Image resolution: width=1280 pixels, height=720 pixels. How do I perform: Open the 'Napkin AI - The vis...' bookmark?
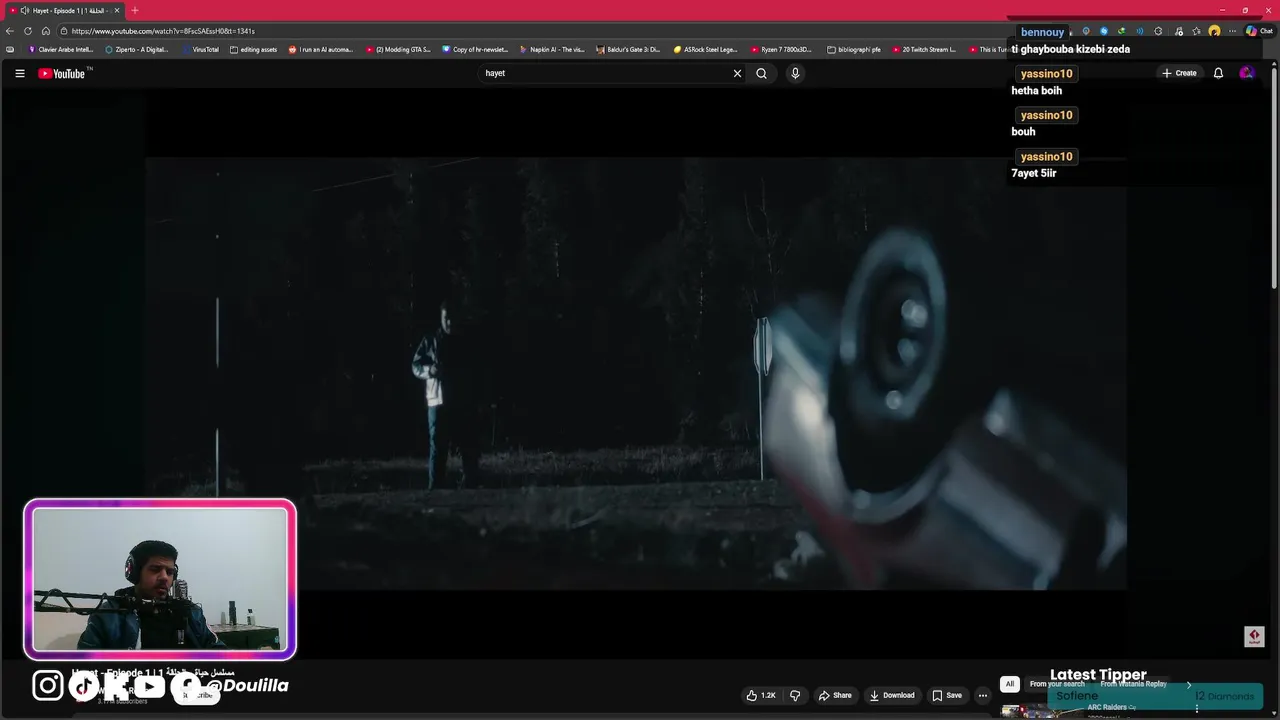552,49
